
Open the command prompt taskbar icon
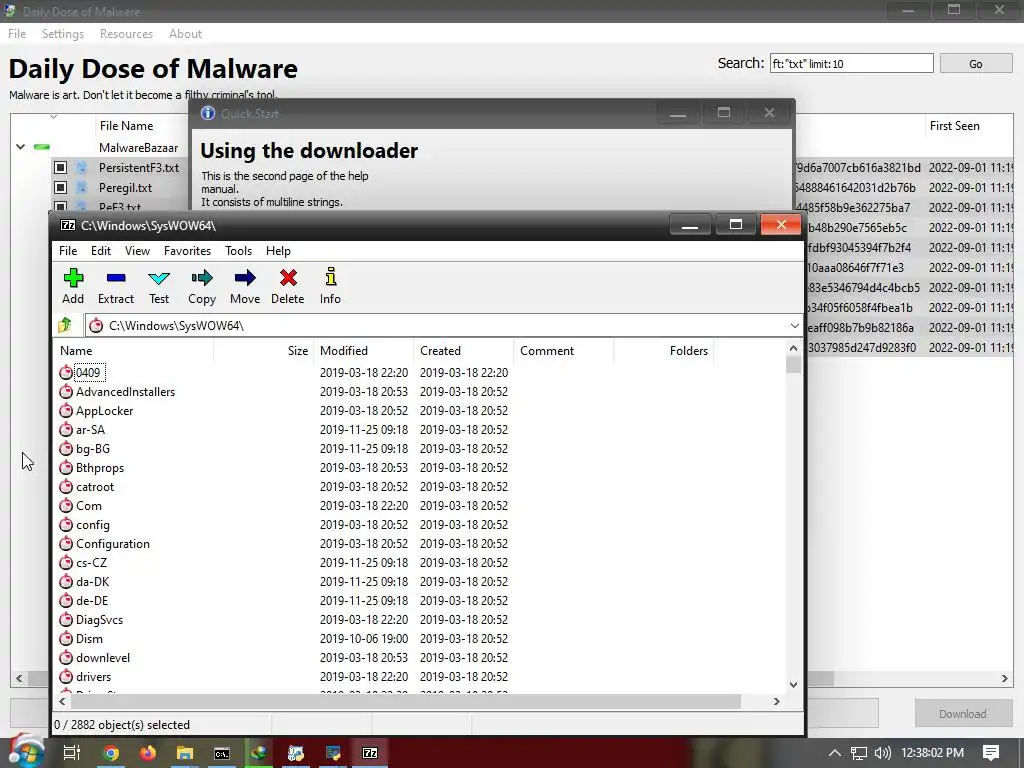tap(222, 753)
